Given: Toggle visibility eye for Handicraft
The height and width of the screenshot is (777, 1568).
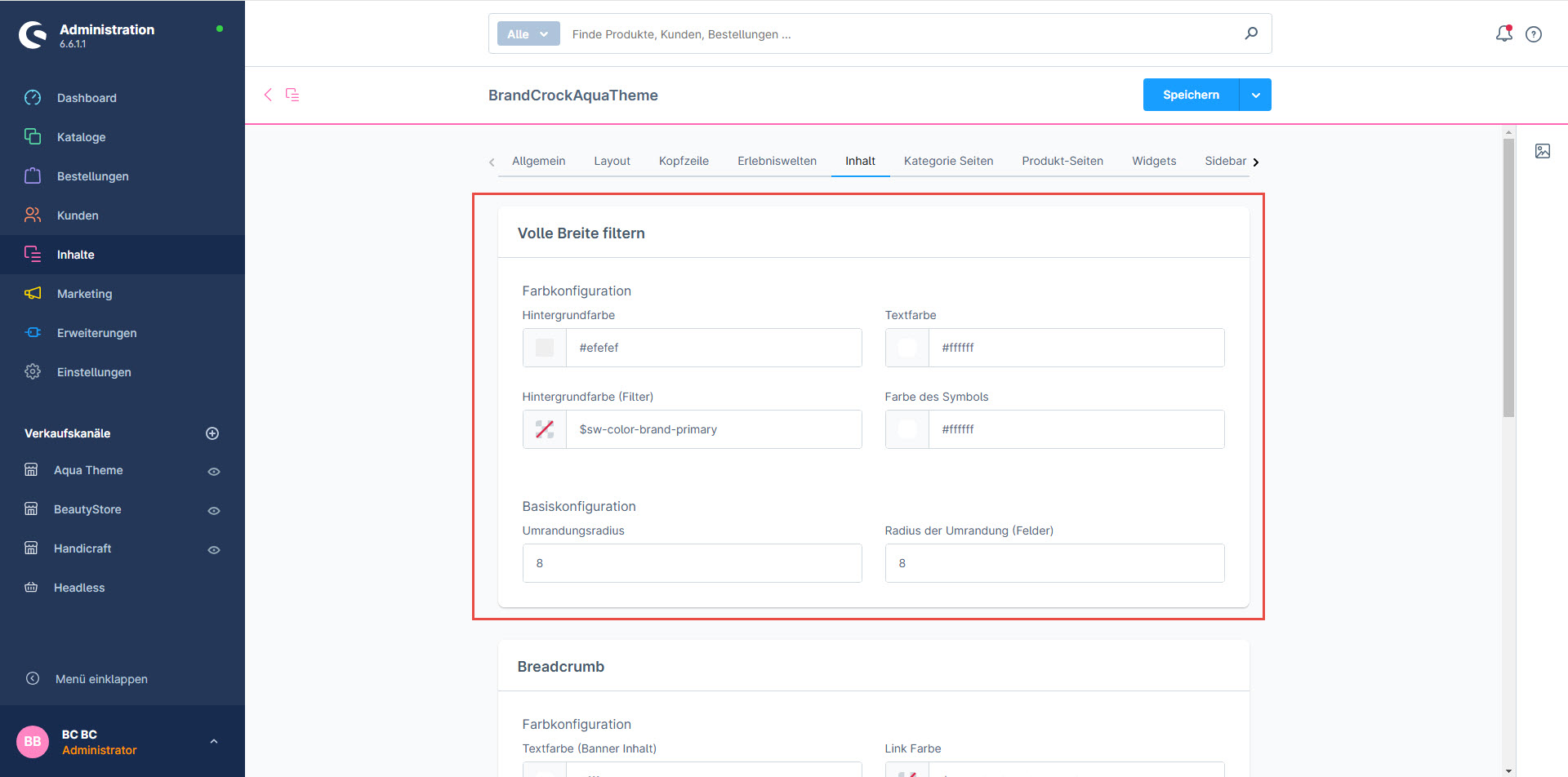Looking at the screenshot, I should pos(214,549).
